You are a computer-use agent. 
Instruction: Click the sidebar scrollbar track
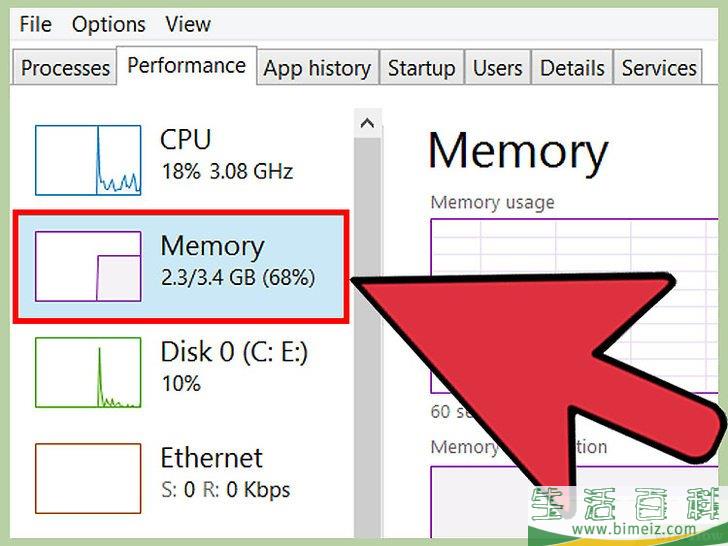(367, 338)
